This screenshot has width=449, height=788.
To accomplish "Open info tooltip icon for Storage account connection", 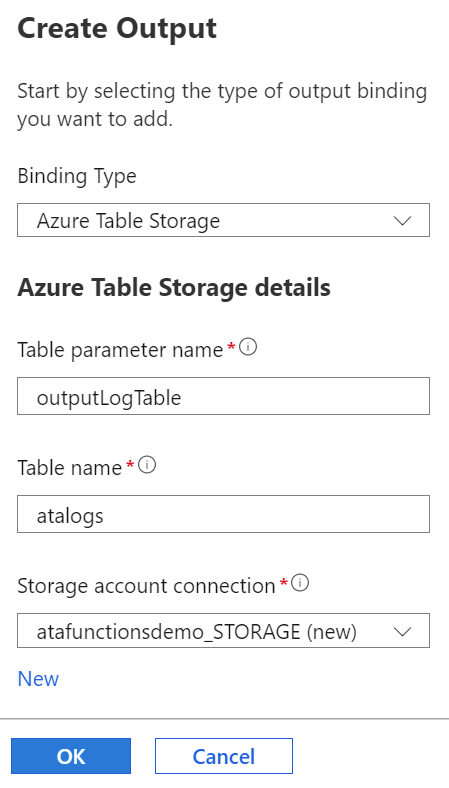I will (300, 583).
